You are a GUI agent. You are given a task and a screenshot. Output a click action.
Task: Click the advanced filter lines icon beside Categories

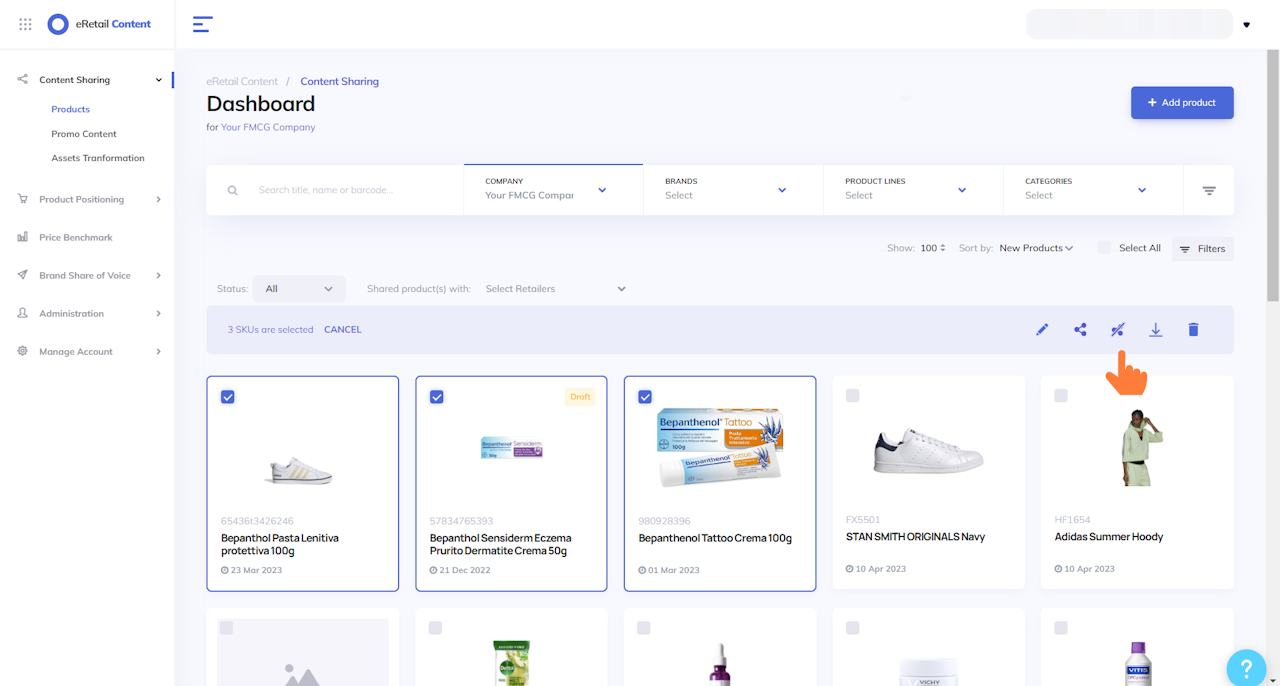[x=1209, y=190]
